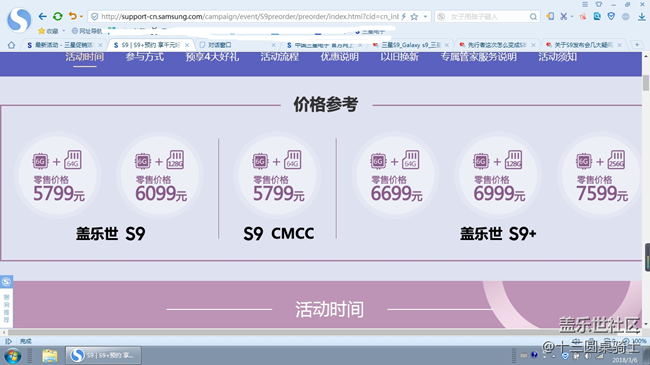The image size is (650, 365).
Task: Activate the Sogou browser taskbar button
Action: click(103, 355)
